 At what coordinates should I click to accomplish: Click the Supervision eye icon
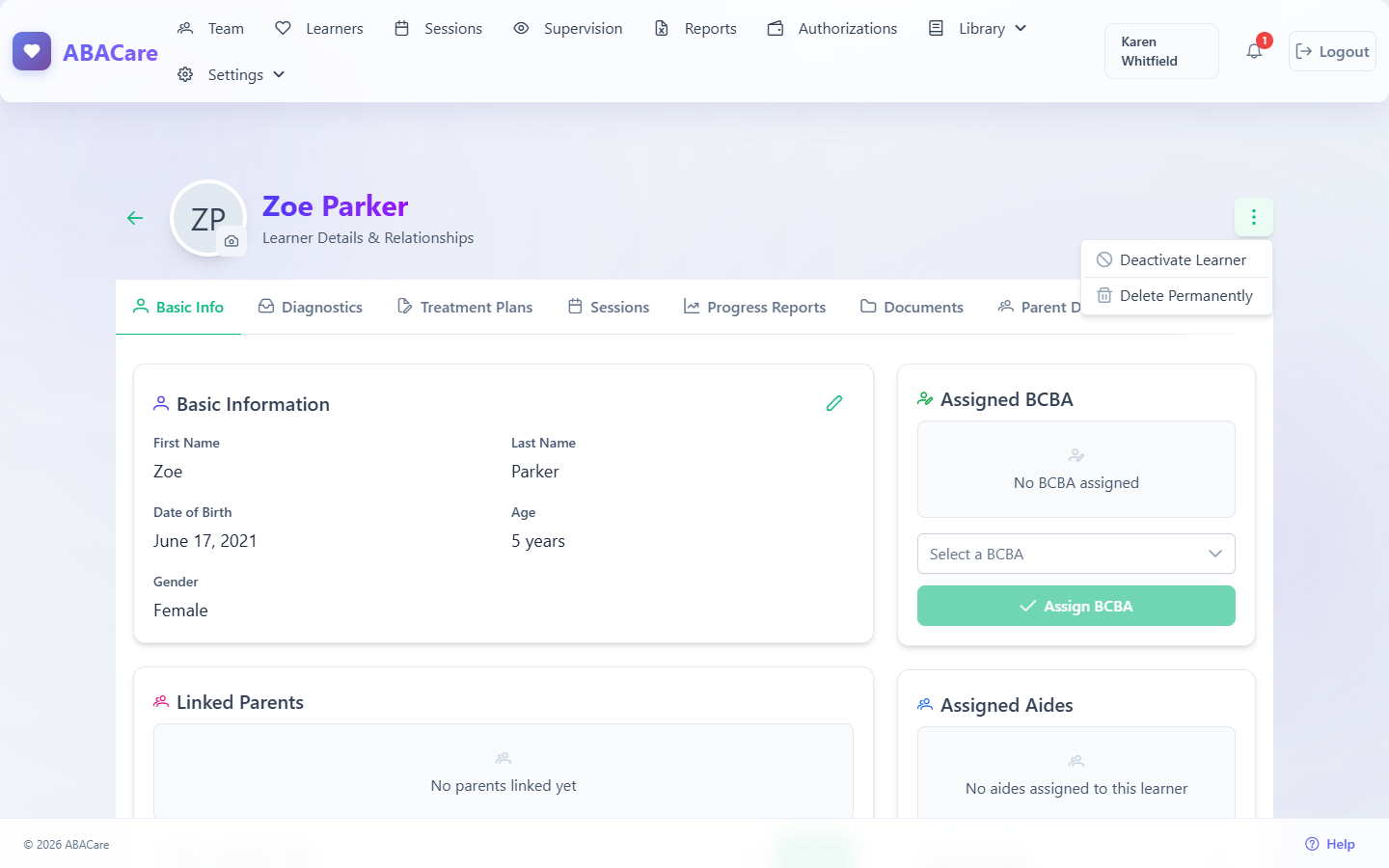point(521,28)
